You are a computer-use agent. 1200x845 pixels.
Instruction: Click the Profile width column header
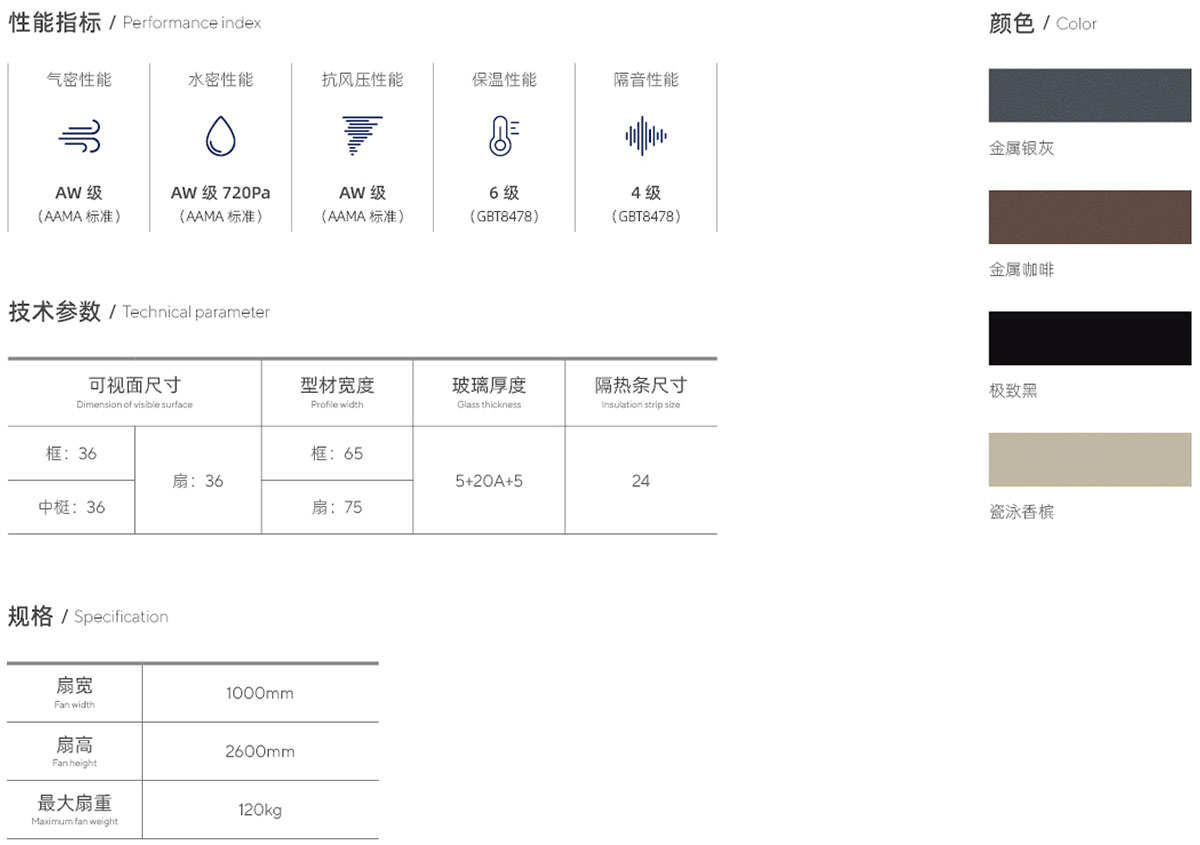[x=337, y=391]
